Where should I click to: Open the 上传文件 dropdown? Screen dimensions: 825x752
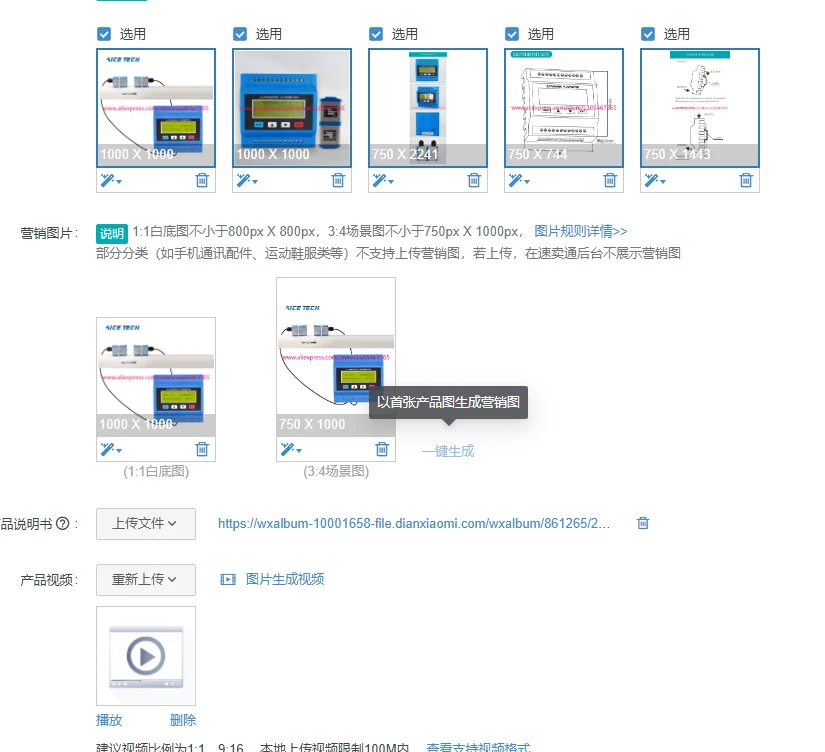pos(146,524)
